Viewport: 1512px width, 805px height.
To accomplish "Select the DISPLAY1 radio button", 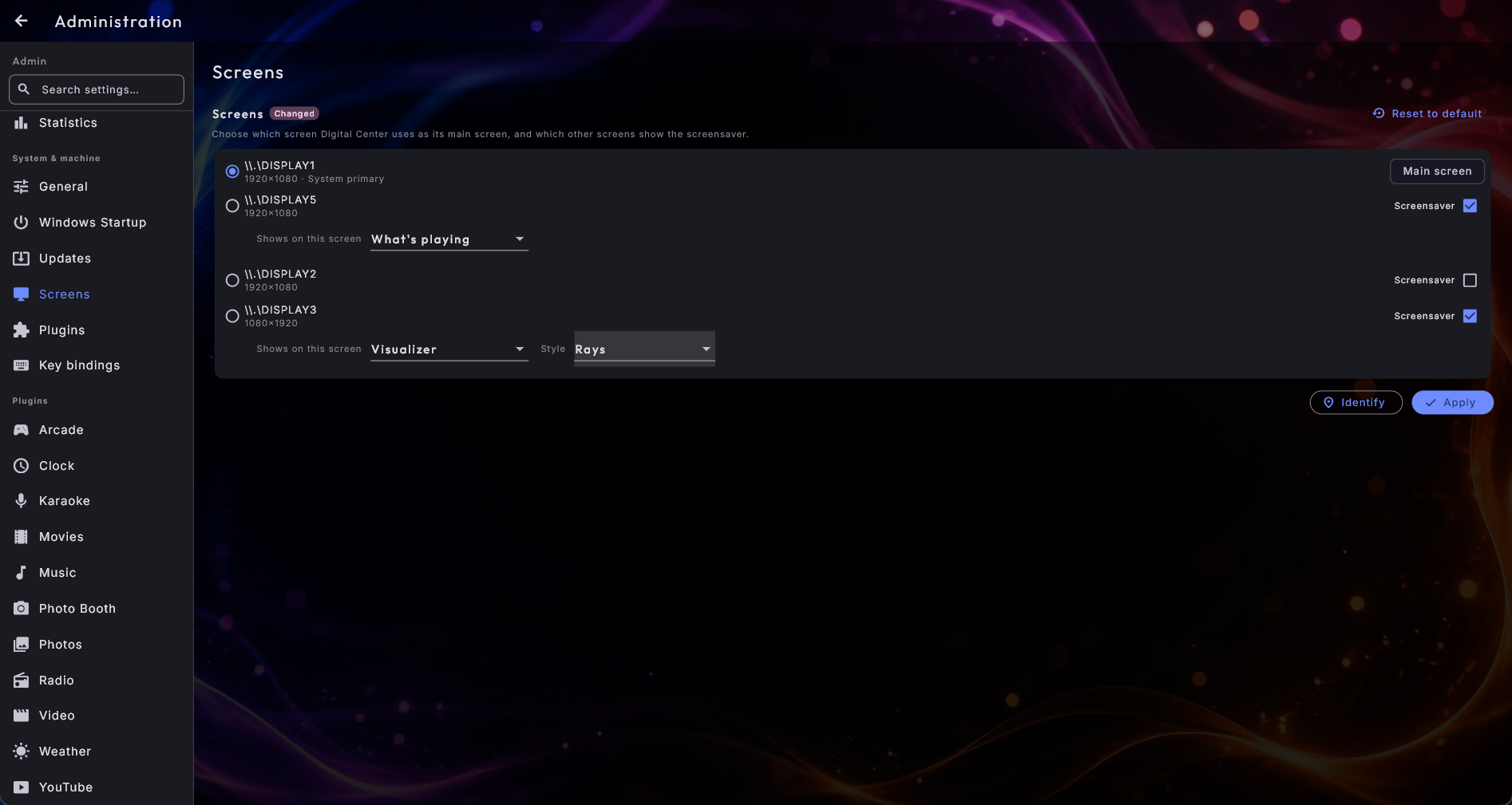I will pyautogui.click(x=232, y=172).
